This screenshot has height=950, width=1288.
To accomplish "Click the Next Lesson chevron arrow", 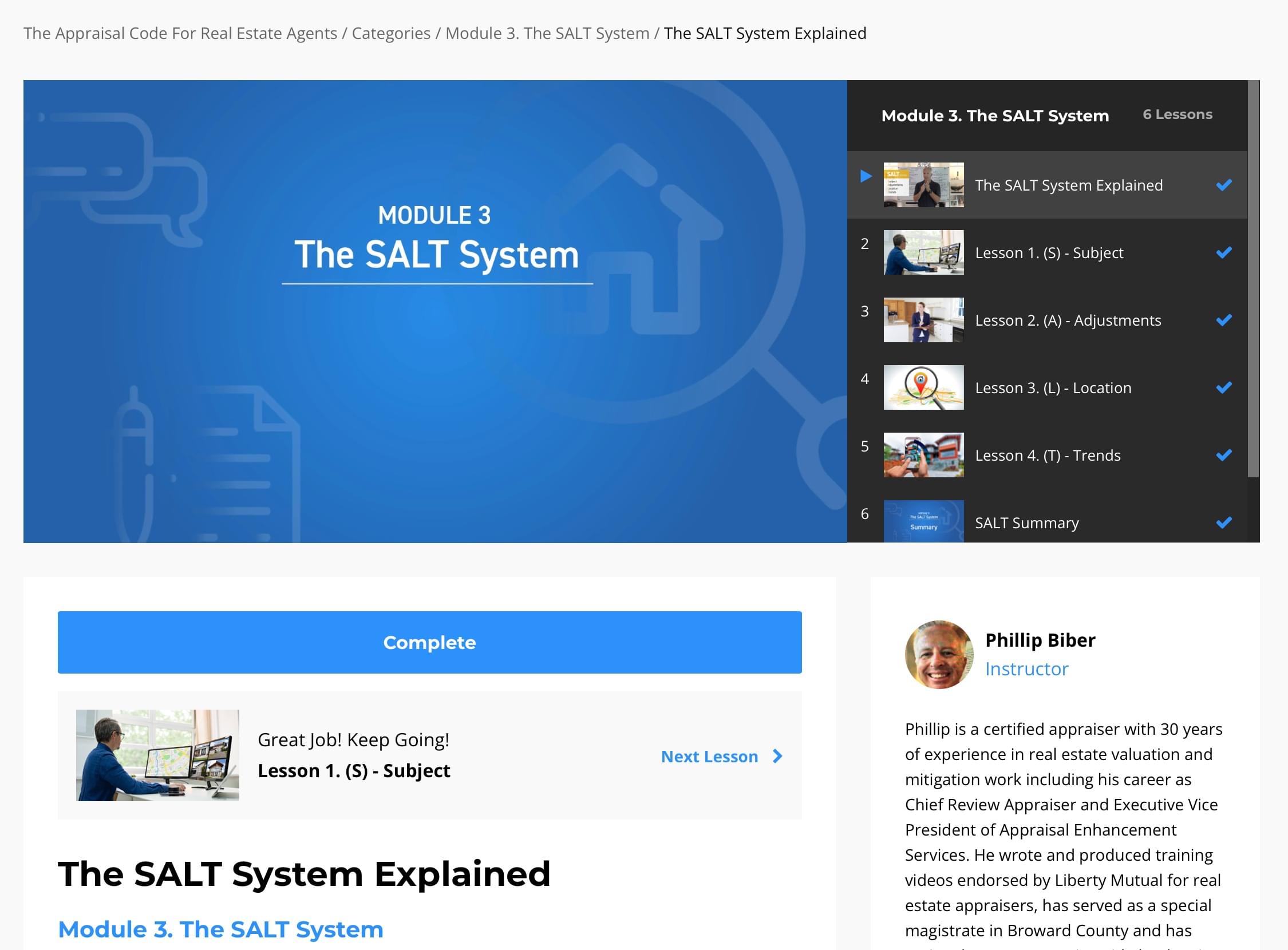I will pos(778,756).
